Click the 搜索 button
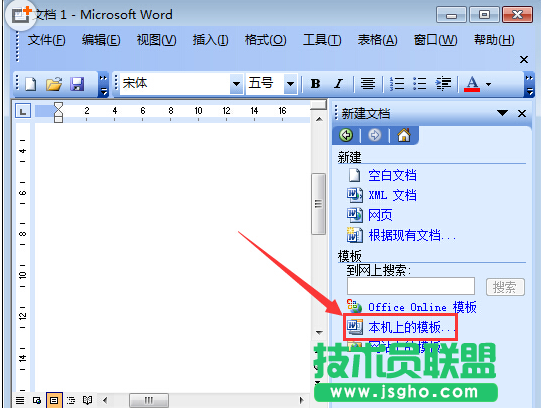Viewport: 541px width, 408px height. [x=505, y=287]
